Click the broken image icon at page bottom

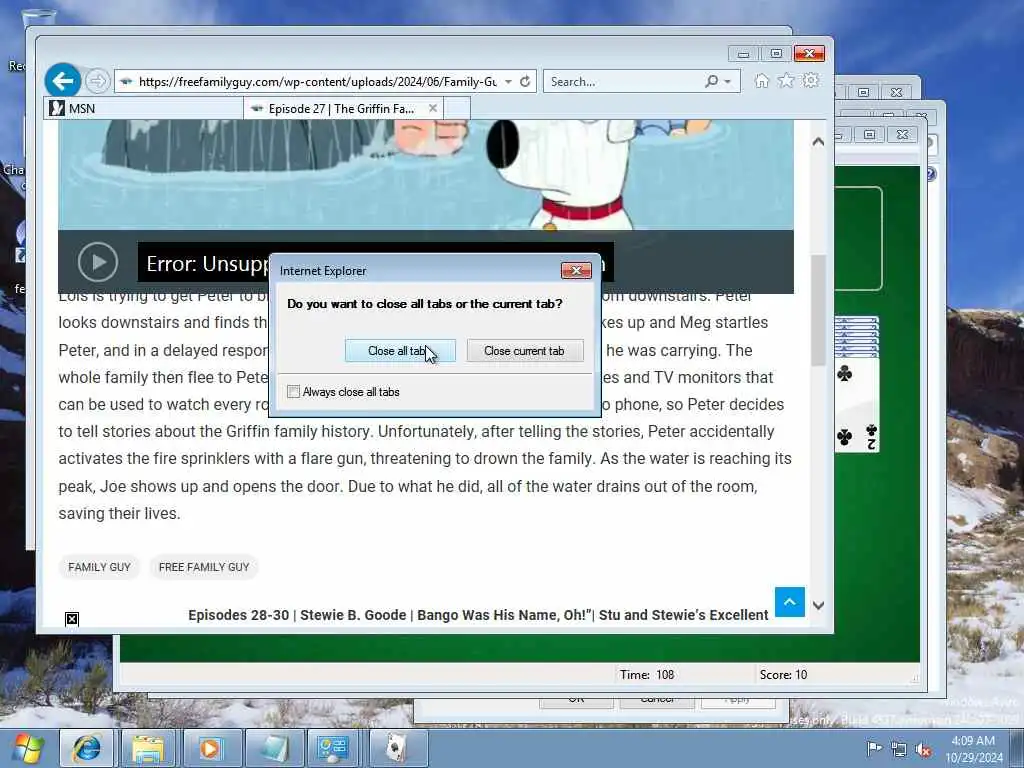(x=72, y=619)
